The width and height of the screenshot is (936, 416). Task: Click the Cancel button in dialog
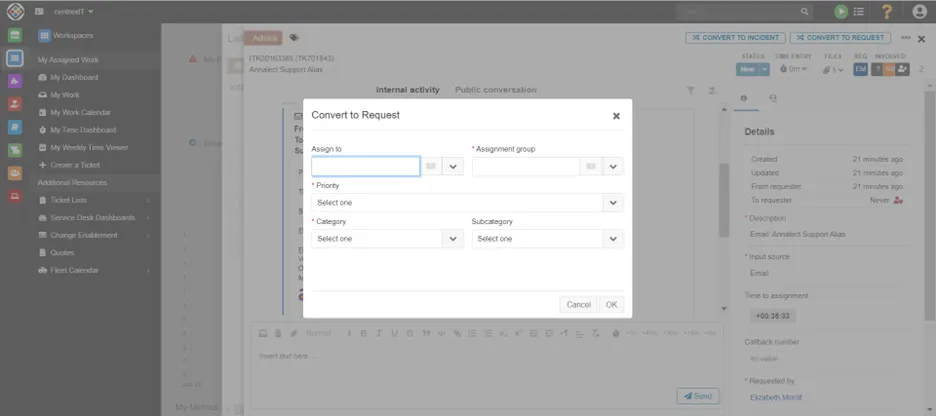click(578, 304)
